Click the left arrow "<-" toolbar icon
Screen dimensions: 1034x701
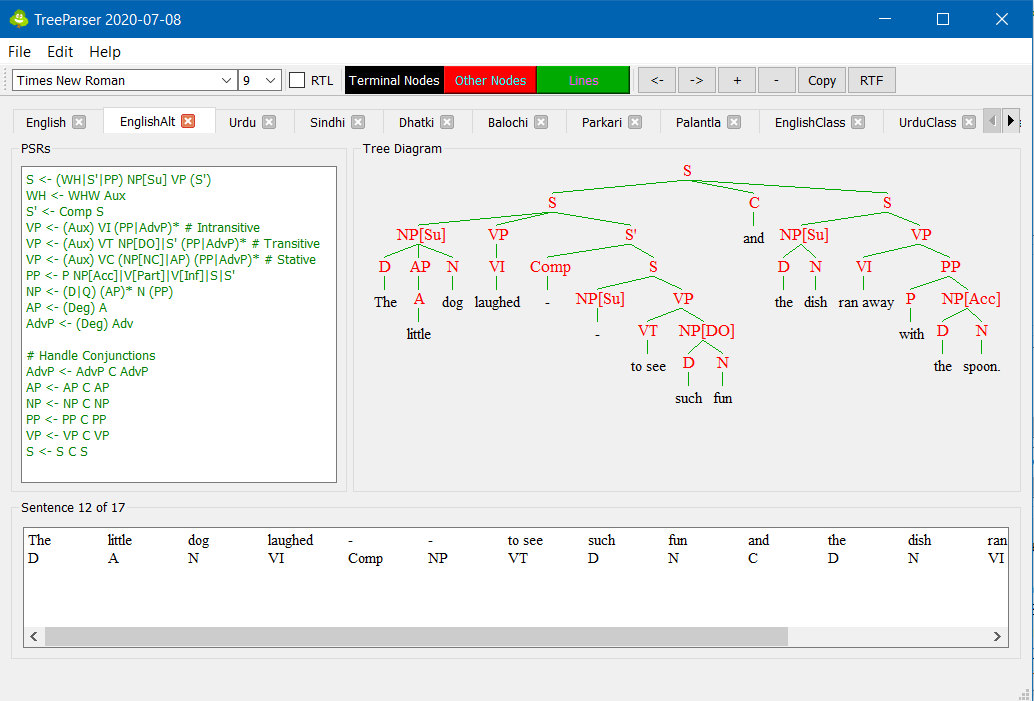tap(656, 80)
